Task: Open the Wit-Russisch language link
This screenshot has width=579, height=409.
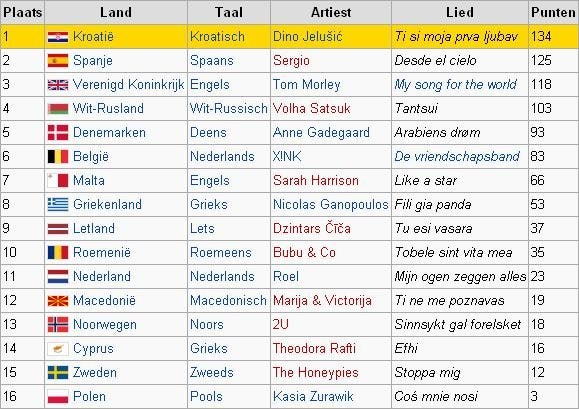Action: (229, 109)
